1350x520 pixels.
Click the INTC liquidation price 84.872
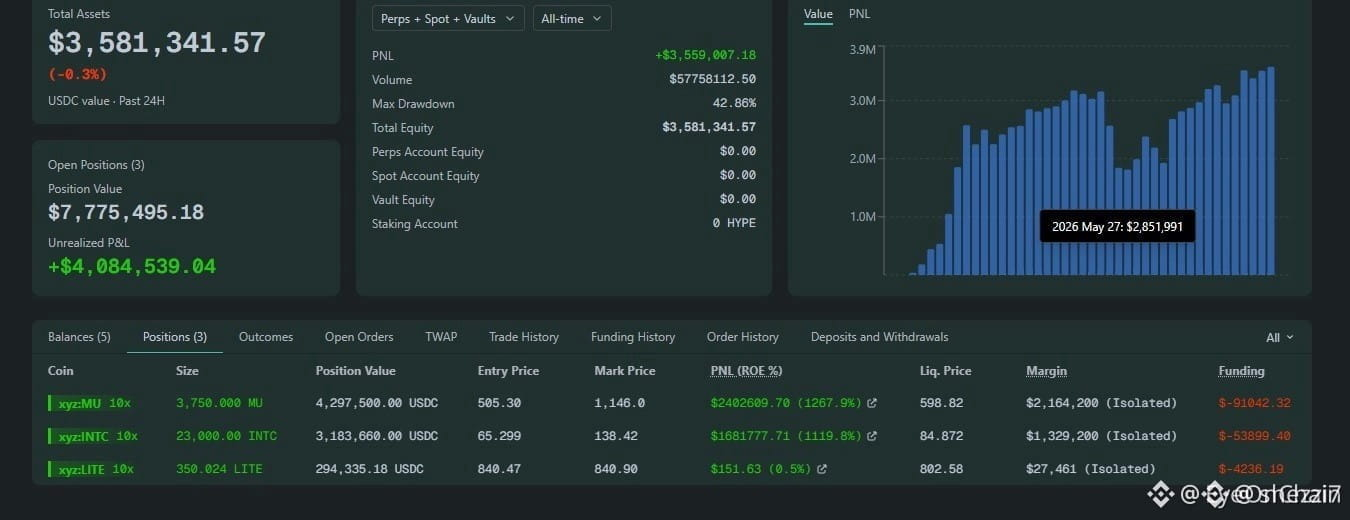[941, 436]
